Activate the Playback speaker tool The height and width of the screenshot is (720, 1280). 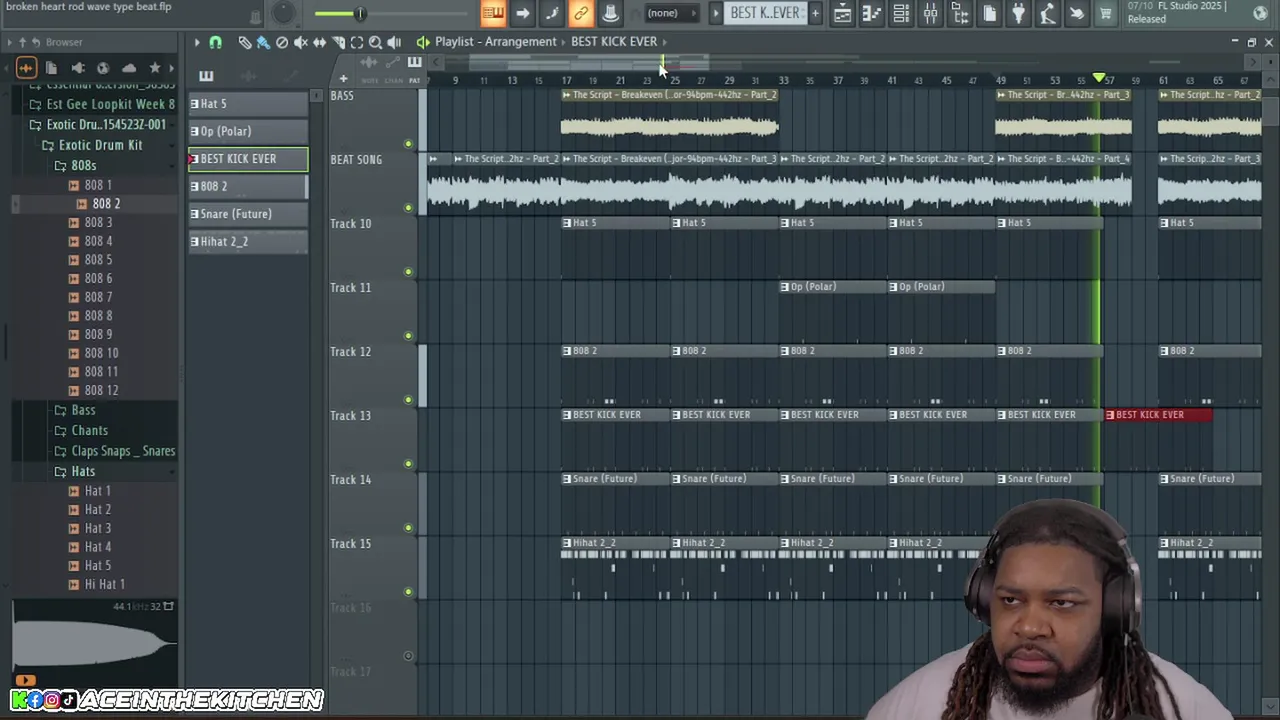[x=394, y=42]
